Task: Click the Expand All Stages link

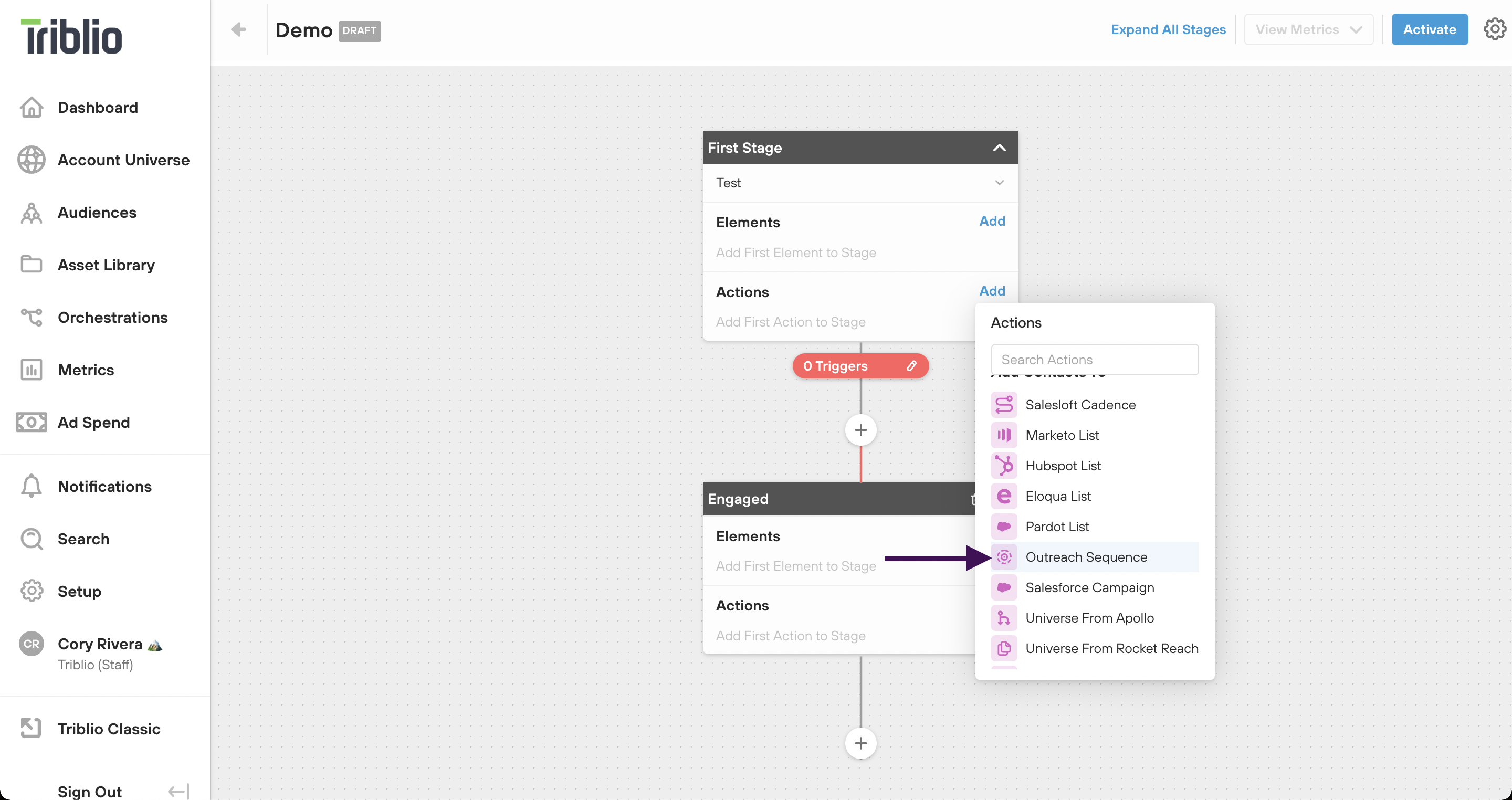Action: click(x=1168, y=29)
